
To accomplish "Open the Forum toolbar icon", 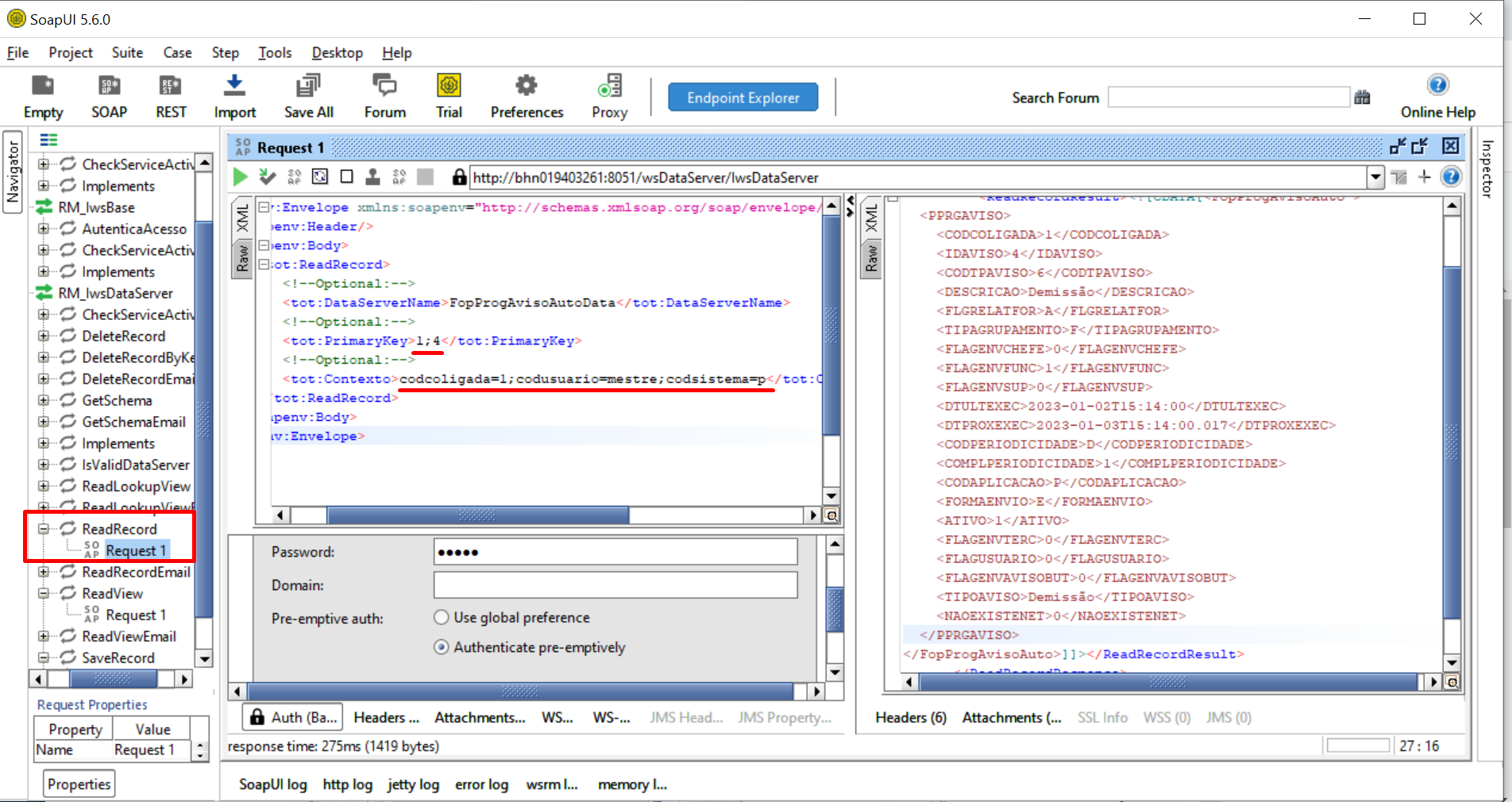I will pyautogui.click(x=385, y=96).
